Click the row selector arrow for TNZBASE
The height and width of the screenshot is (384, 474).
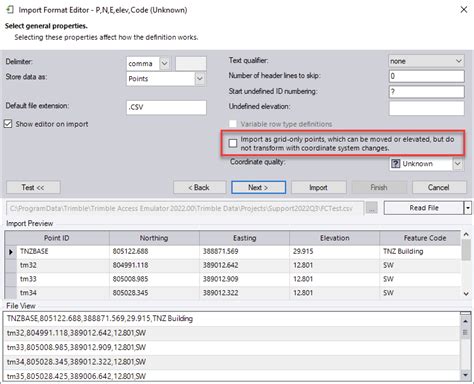point(11,252)
